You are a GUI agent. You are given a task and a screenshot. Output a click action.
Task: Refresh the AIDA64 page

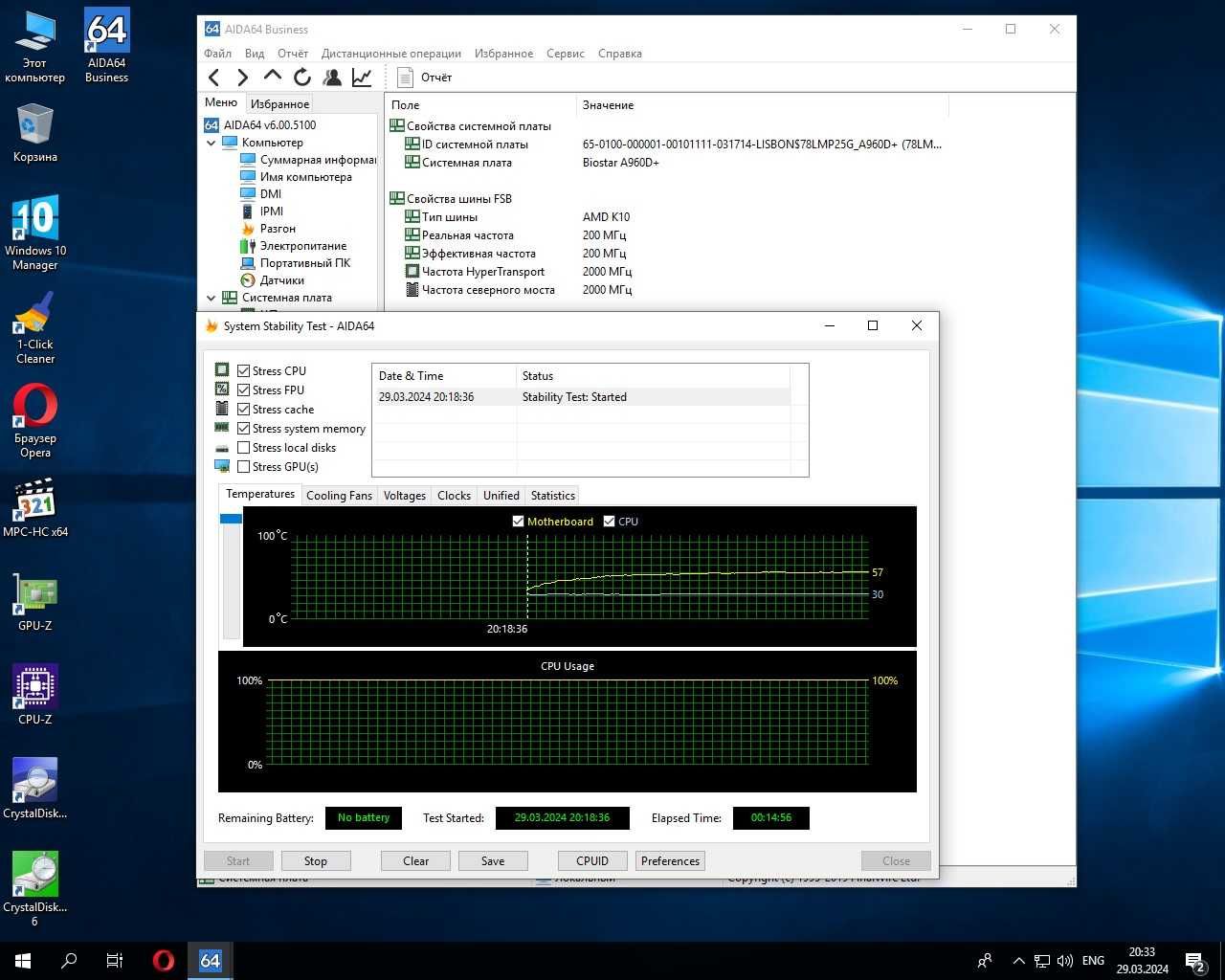click(302, 78)
